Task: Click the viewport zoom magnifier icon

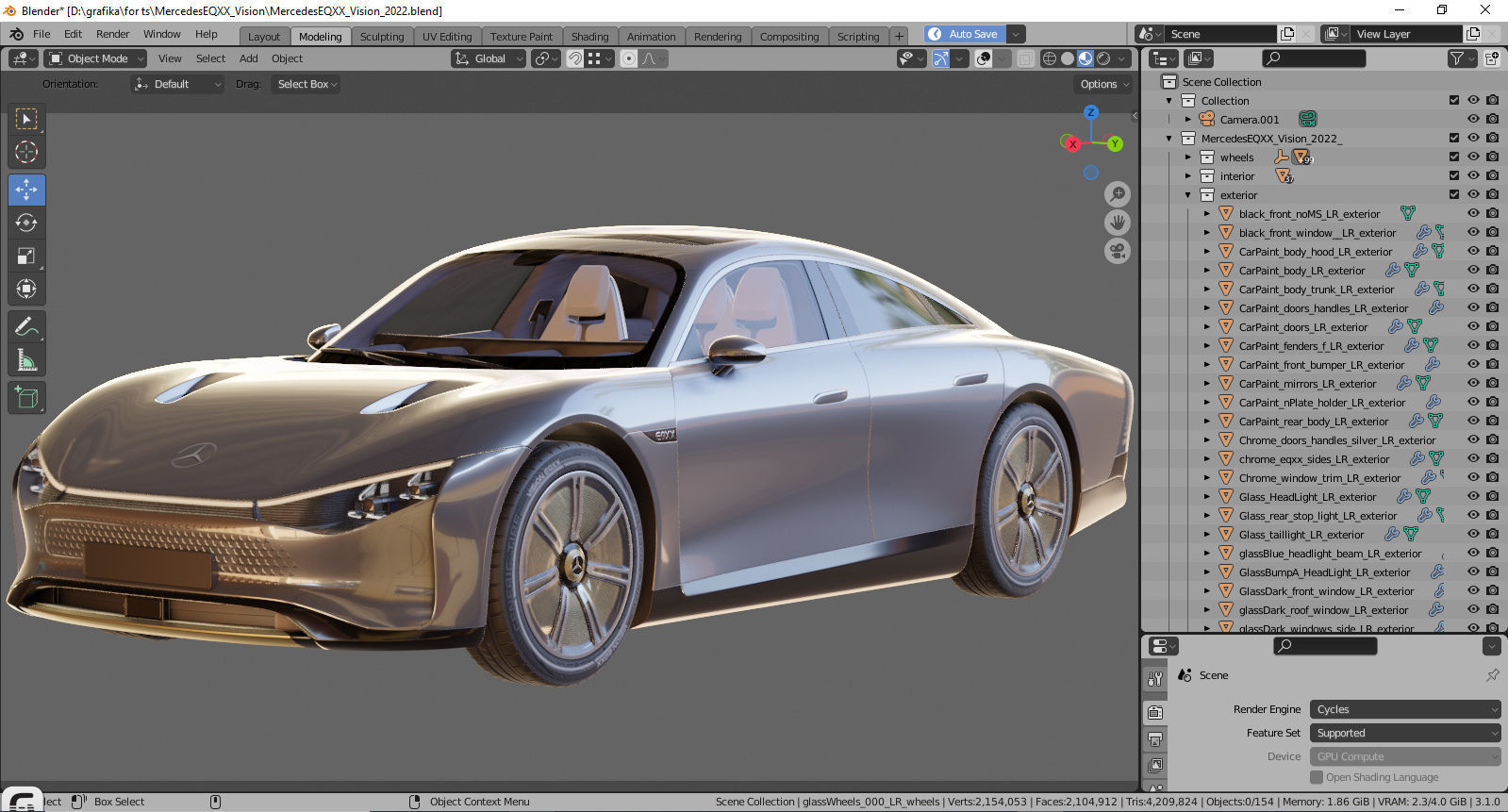Action: 1118,194
